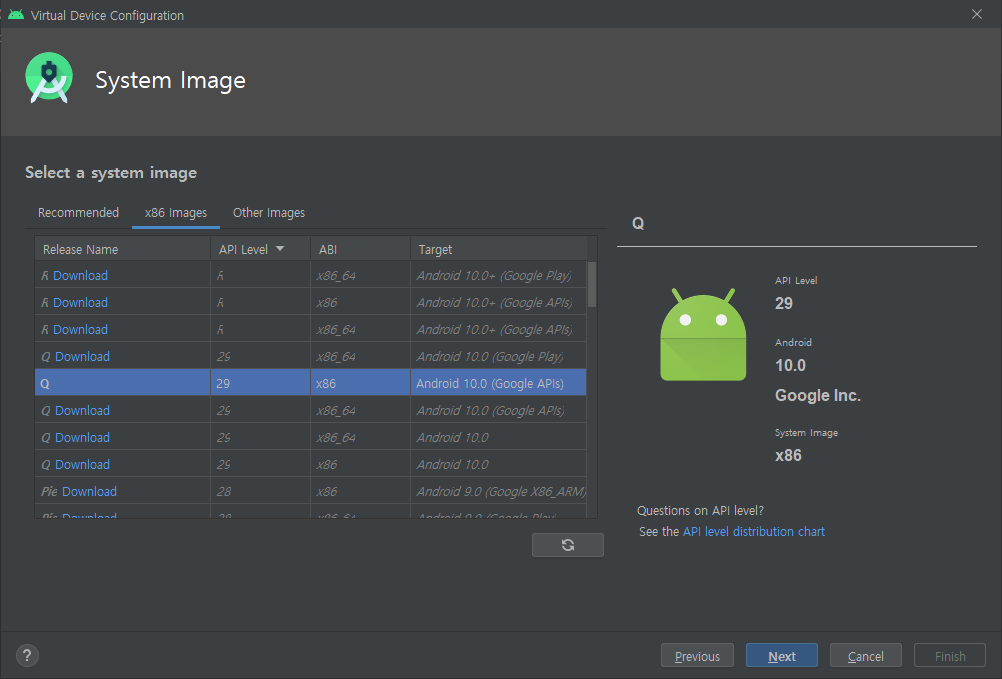Sort table by Release Name header
Screen dimensions: 1002x679
[x=123, y=249]
